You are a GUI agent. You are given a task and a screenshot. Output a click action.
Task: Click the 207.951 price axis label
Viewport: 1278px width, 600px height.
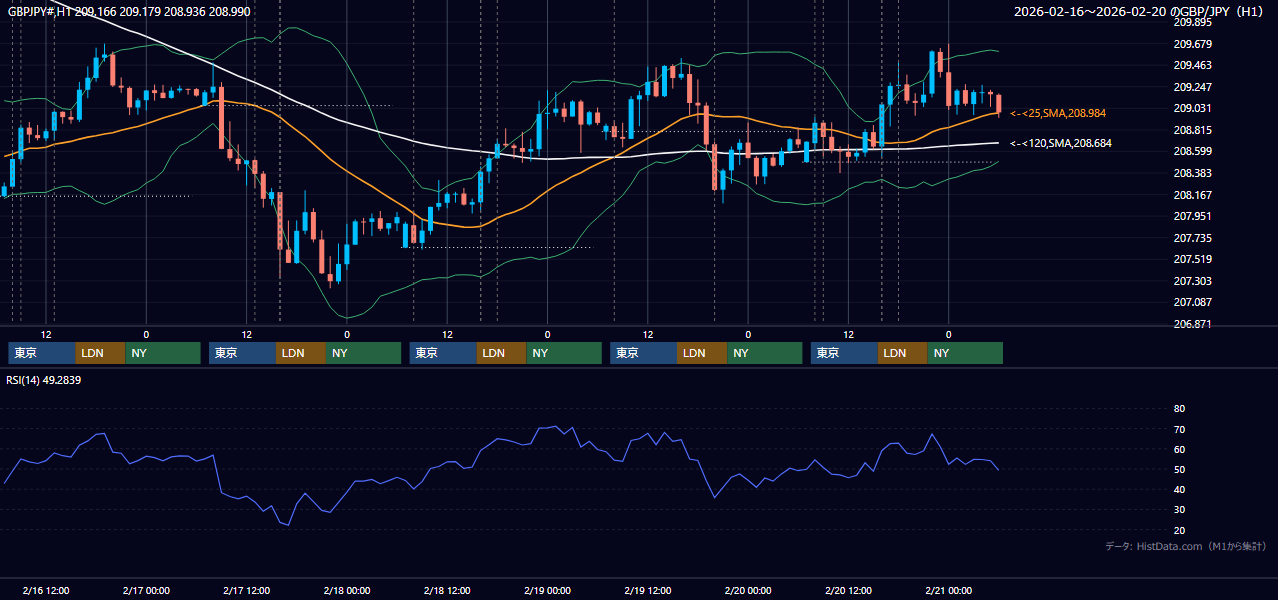click(x=1192, y=216)
